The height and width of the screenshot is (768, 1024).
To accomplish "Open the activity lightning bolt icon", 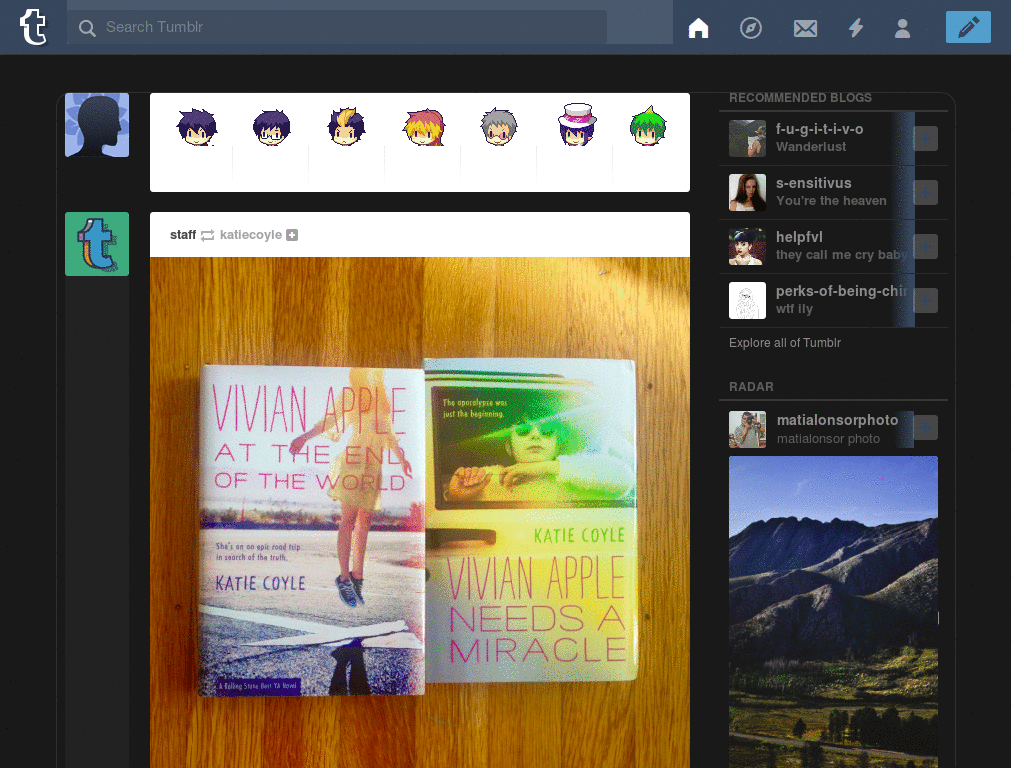I will pyautogui.click(x=856, y=28).
